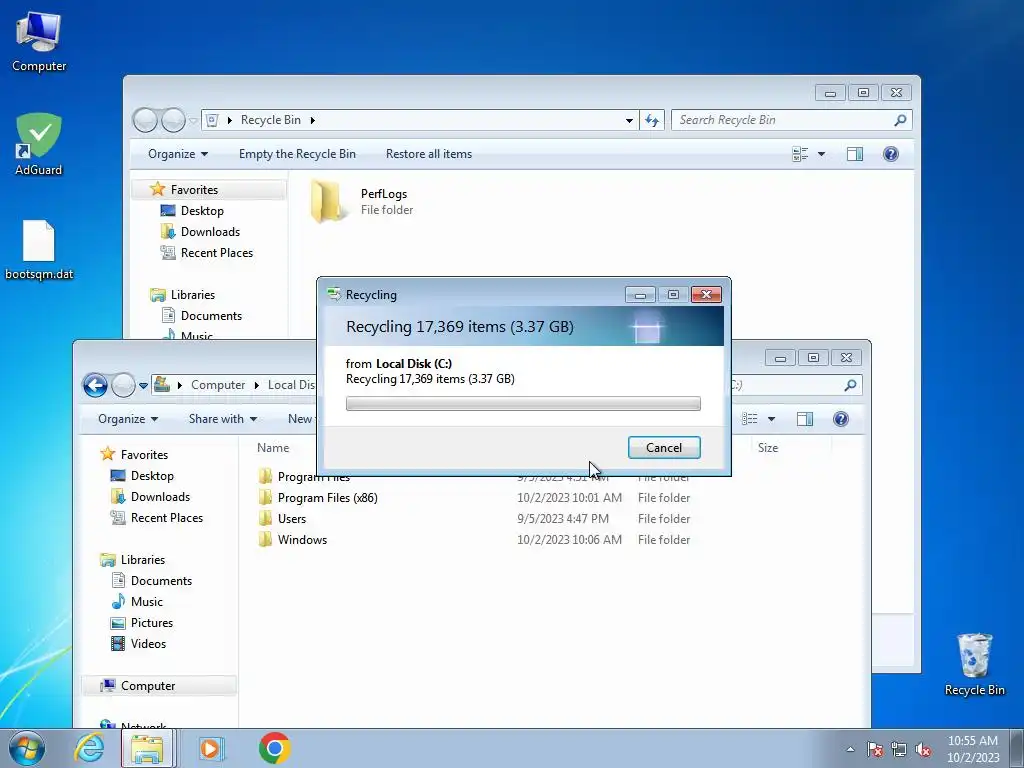Screen dimensions: 1024x768
Task: Open the taskbar clock showing 10:55 AM
Action: pos(973,748)
